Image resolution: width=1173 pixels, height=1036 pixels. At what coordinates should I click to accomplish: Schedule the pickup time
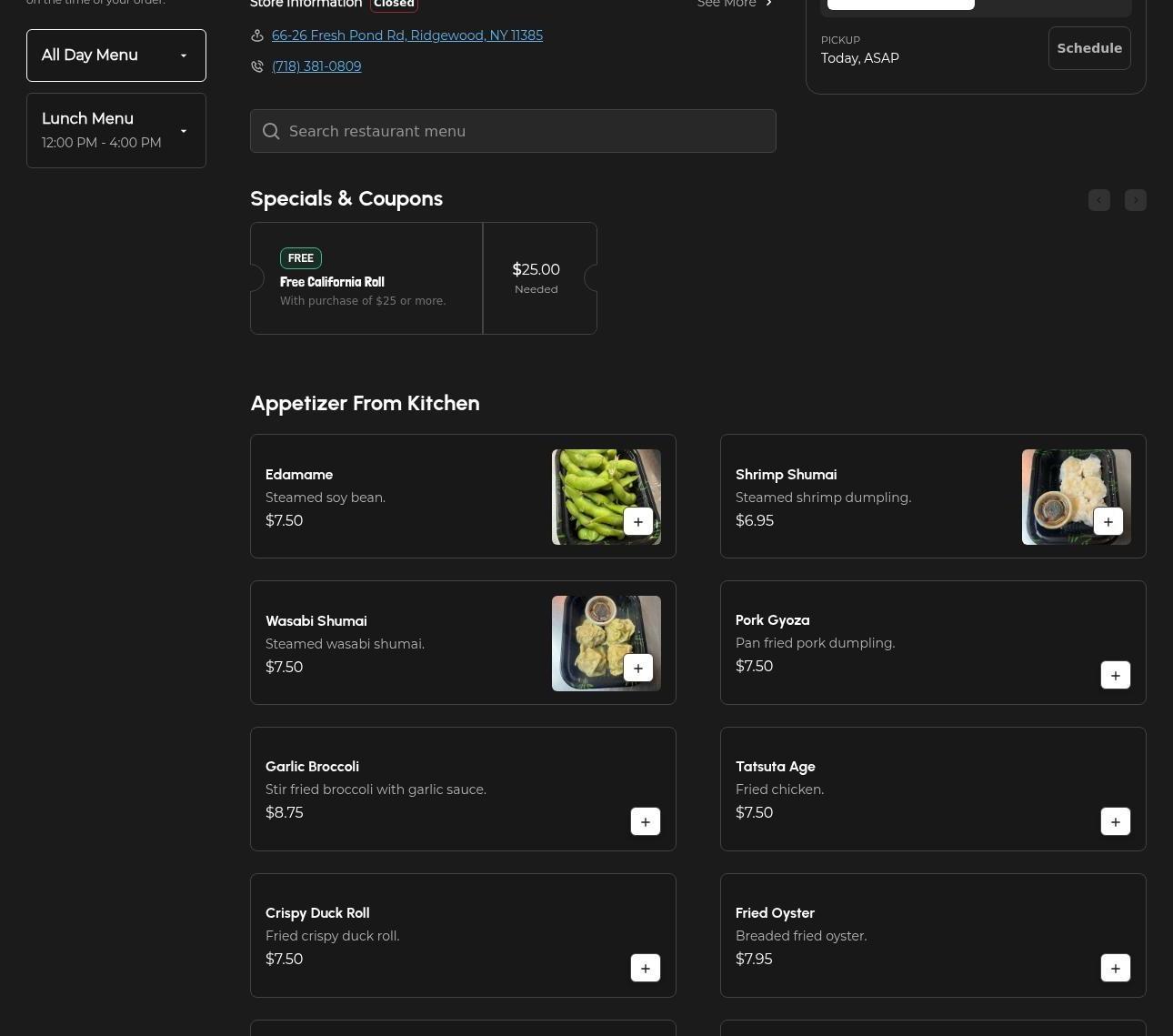1088,48
